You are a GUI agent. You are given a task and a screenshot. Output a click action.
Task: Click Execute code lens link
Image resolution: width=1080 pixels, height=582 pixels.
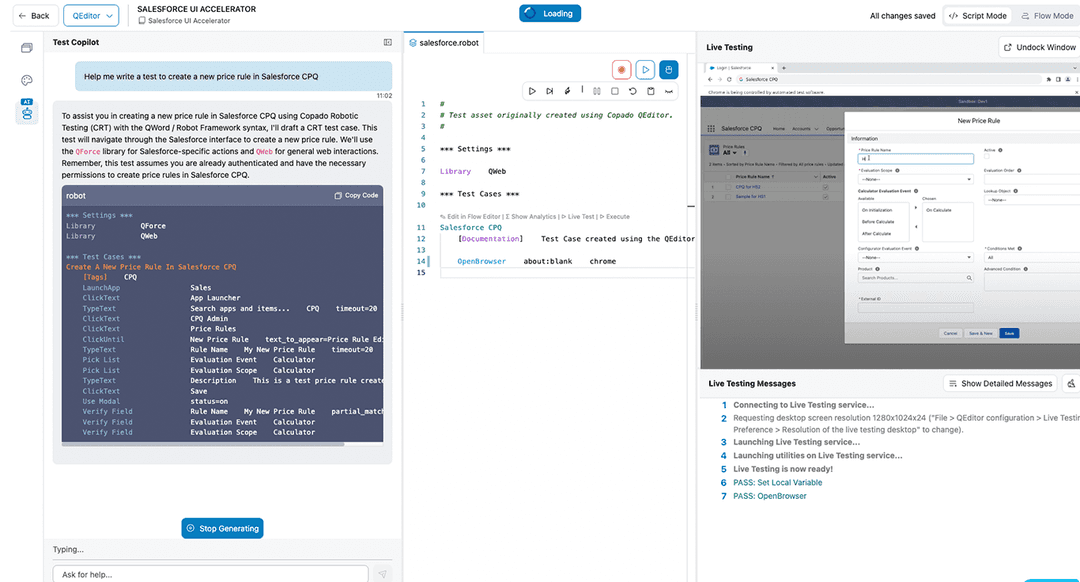(614, 216)
